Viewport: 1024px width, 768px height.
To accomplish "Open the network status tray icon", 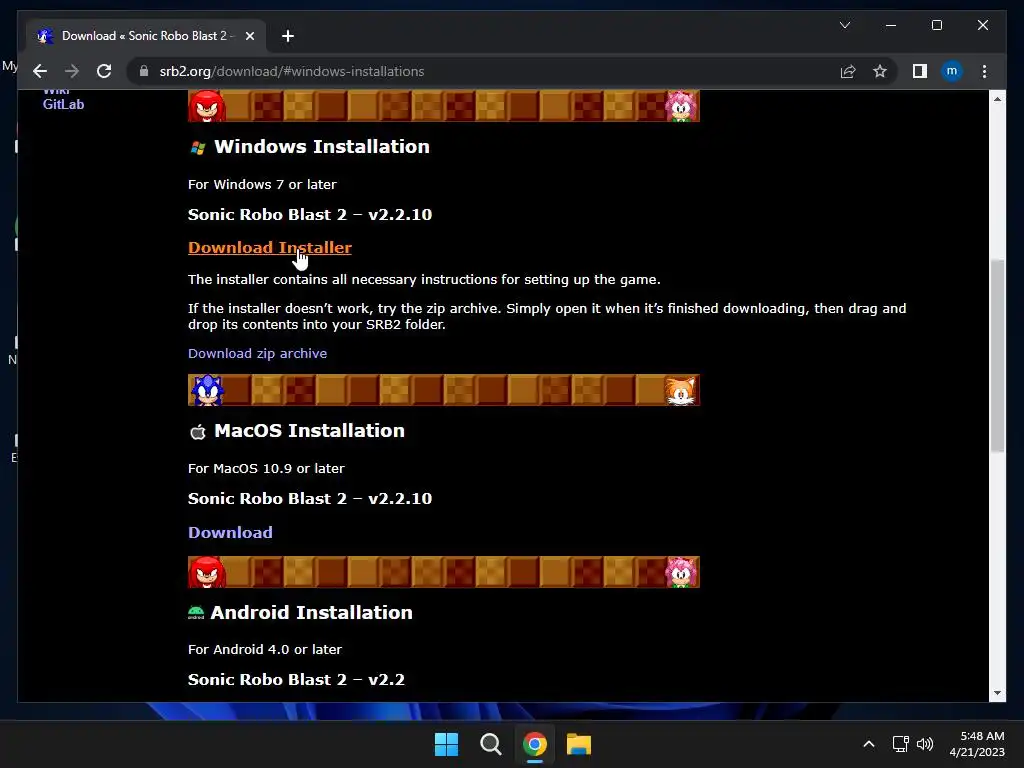I will (901, 744).
